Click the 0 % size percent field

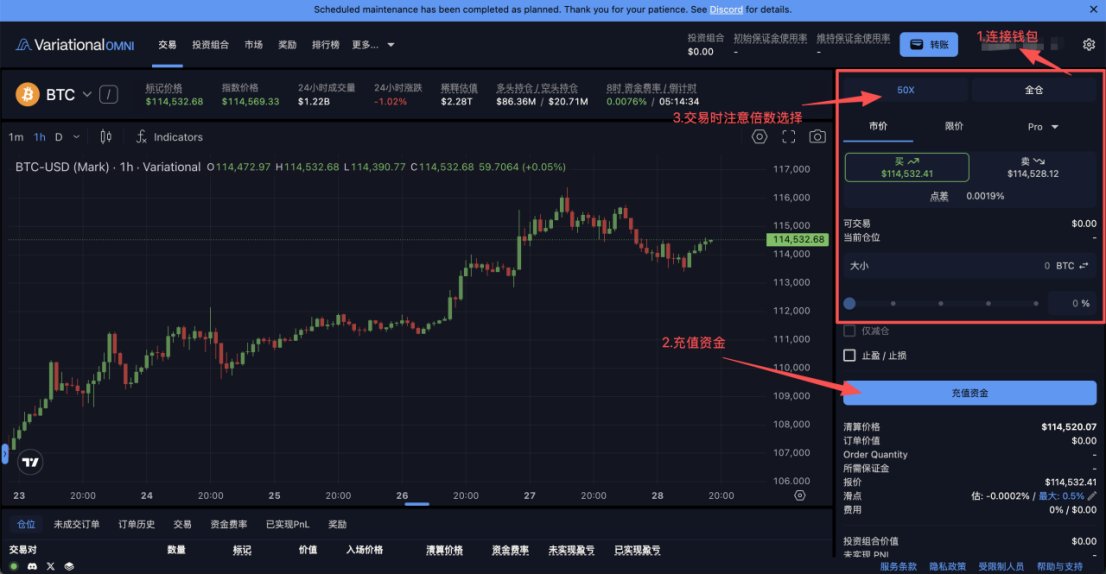pos(1071,303)
